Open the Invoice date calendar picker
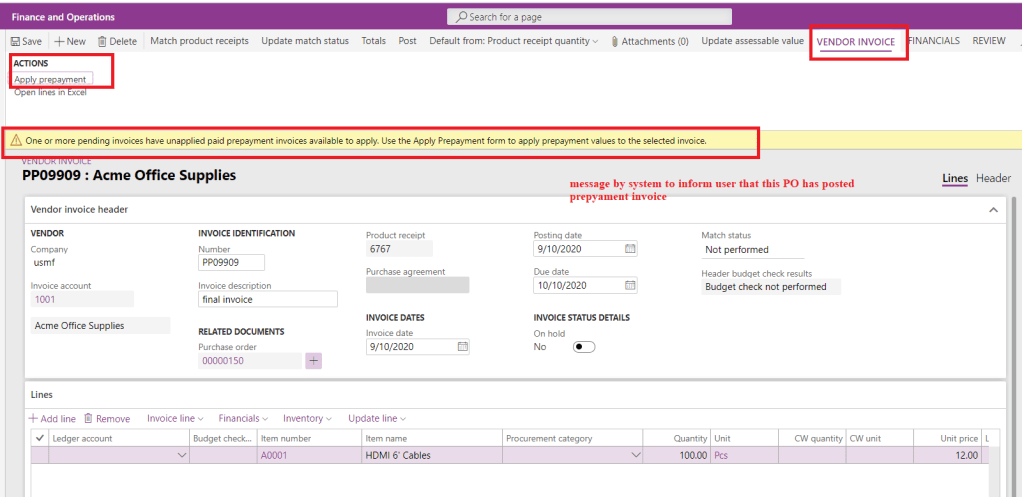Screen dimensions: 1022x497 (462, 347)
